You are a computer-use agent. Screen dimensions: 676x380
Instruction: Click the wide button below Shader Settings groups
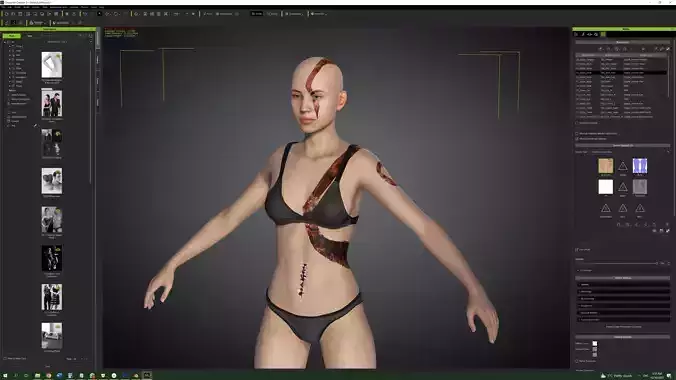pyautogui.click(x=623, y=327)
